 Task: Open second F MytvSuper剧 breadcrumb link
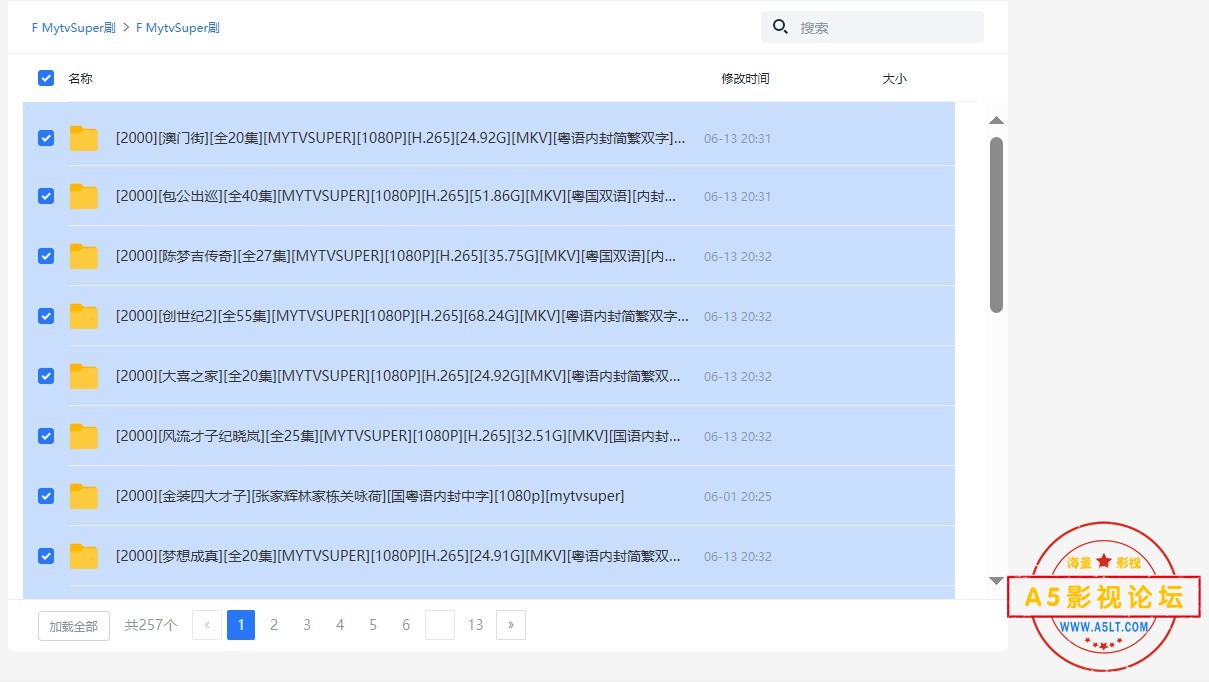click(178, 28)
